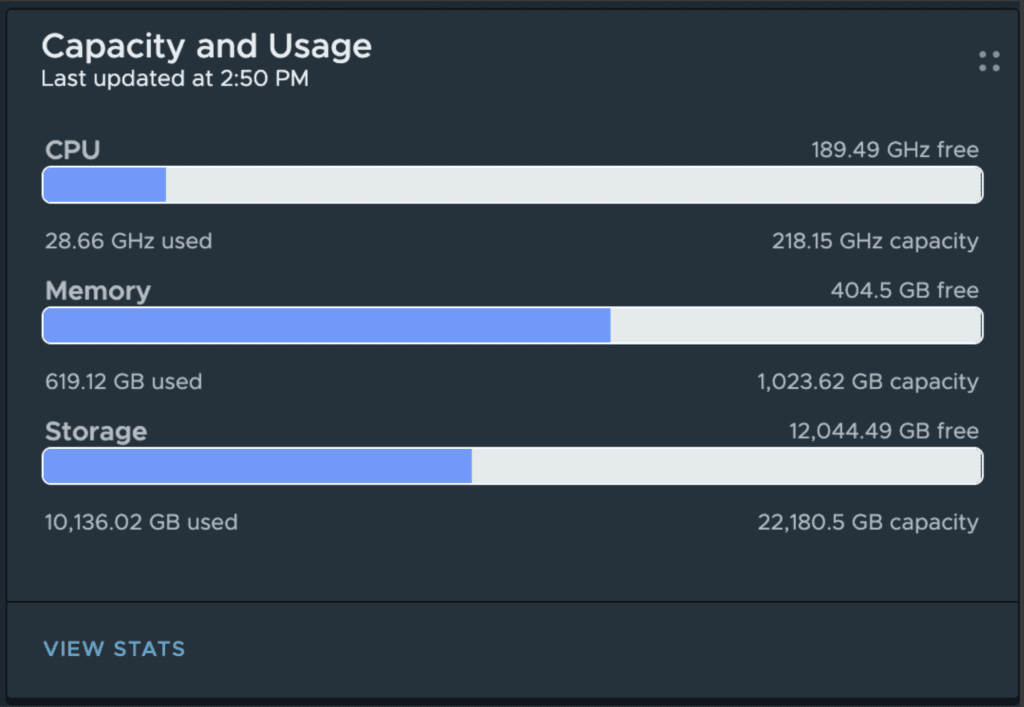Click the 218.15 GHz capacity value
The image size is (1024, 707).
[874, 241]
